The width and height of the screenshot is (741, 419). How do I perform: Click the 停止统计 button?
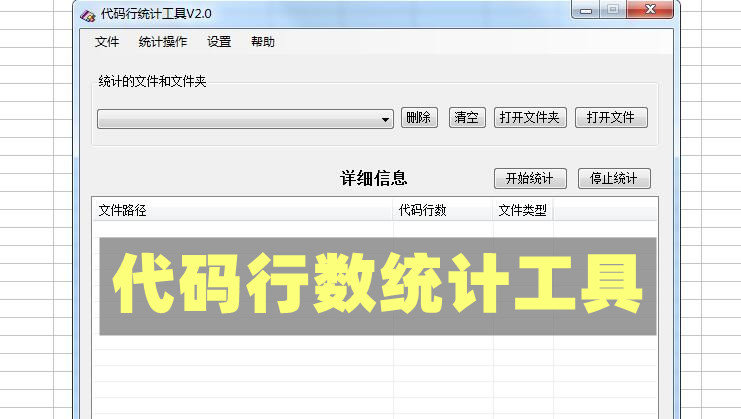tap(614, 179)
